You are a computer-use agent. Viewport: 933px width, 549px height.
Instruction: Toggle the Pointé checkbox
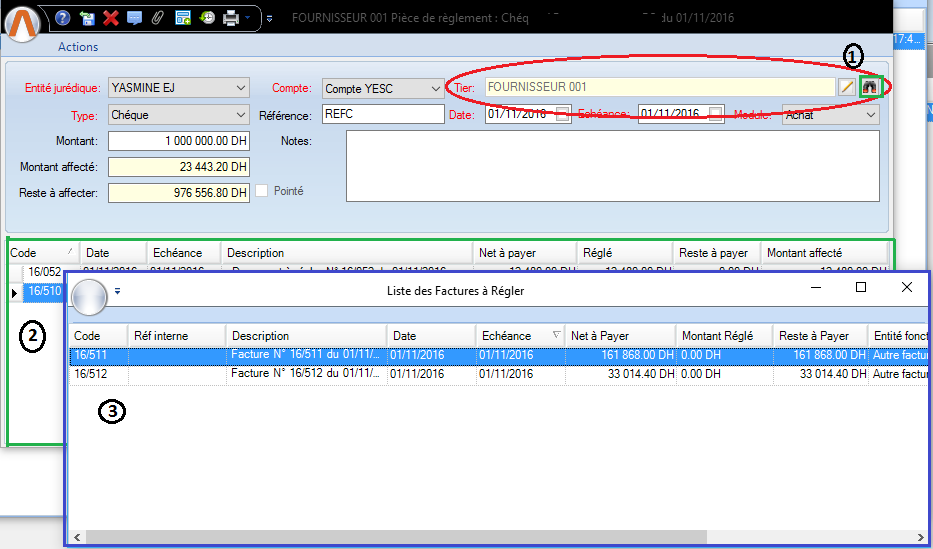pyautogui.click(x=262, y=191)
